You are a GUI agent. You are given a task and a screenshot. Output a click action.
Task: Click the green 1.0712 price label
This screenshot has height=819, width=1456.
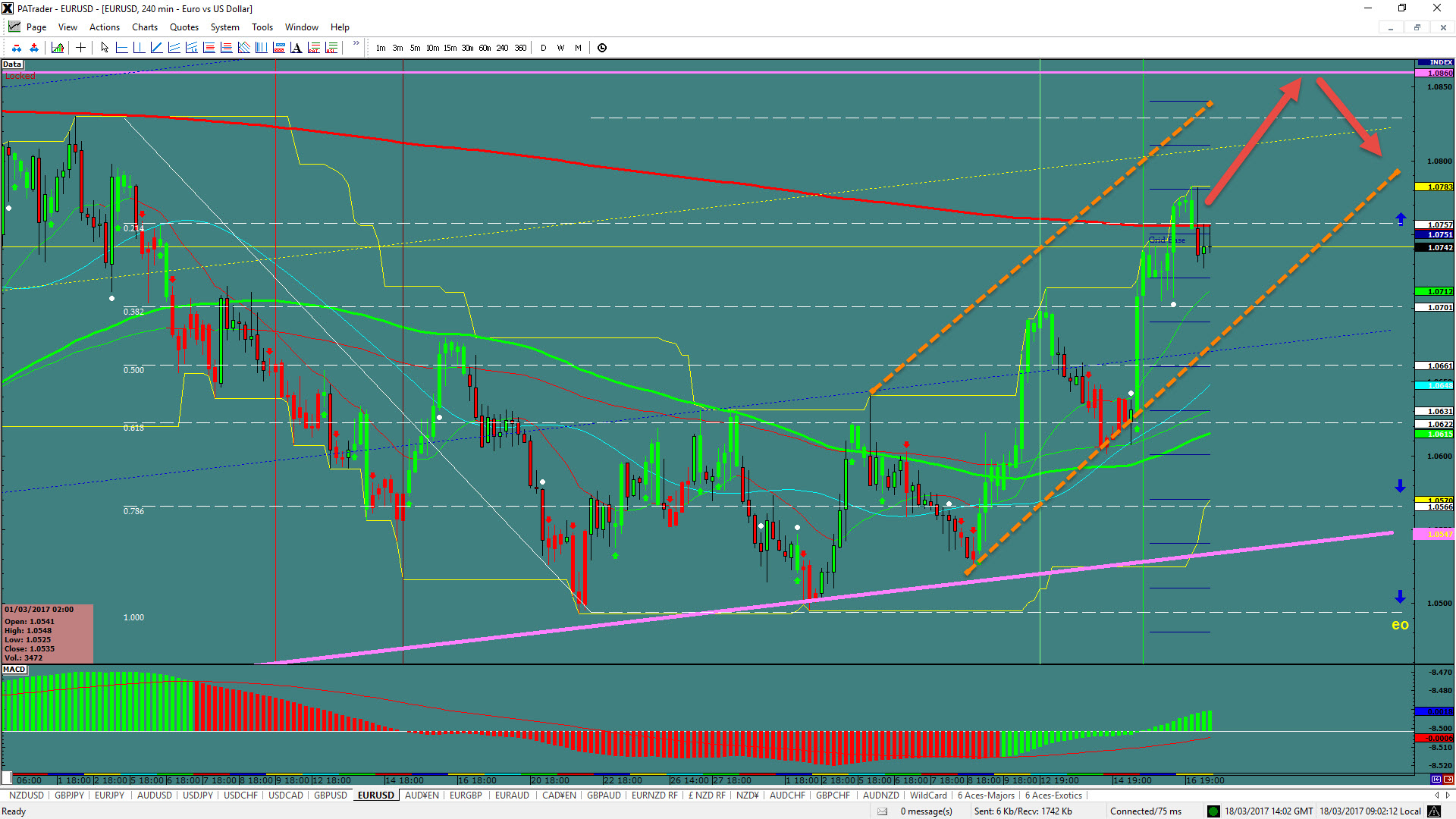(x=1435, y=292)
